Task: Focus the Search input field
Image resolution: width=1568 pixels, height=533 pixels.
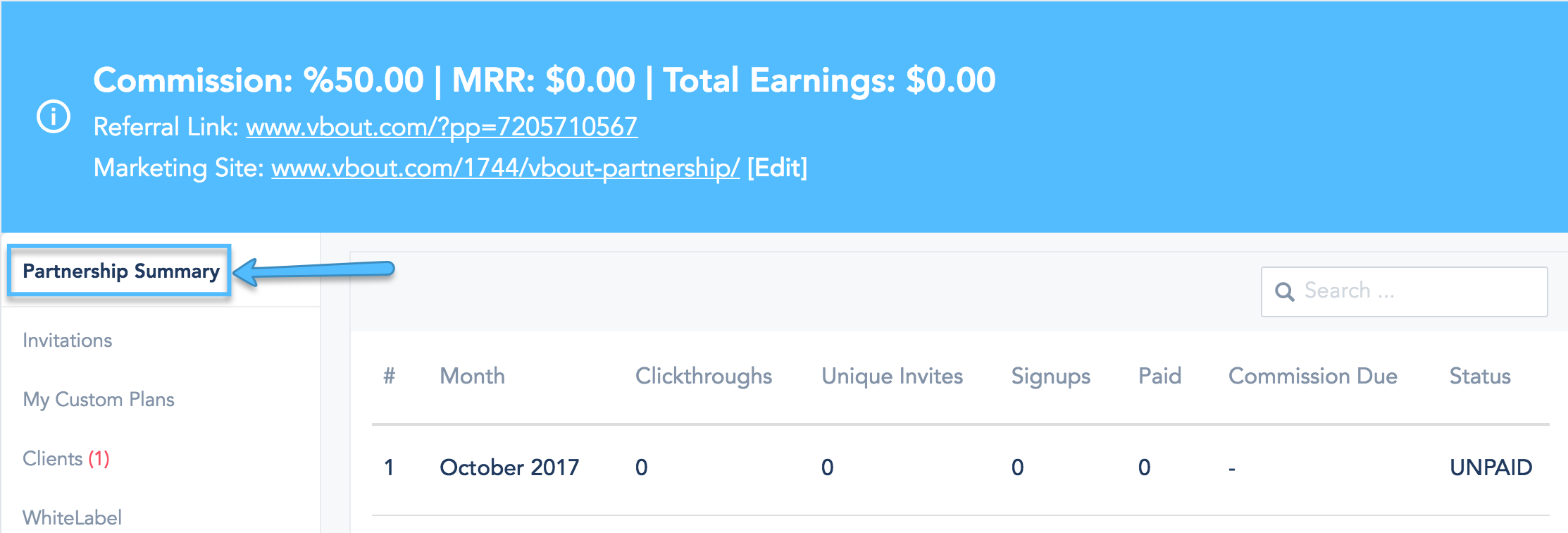Action: point(1404,292)
